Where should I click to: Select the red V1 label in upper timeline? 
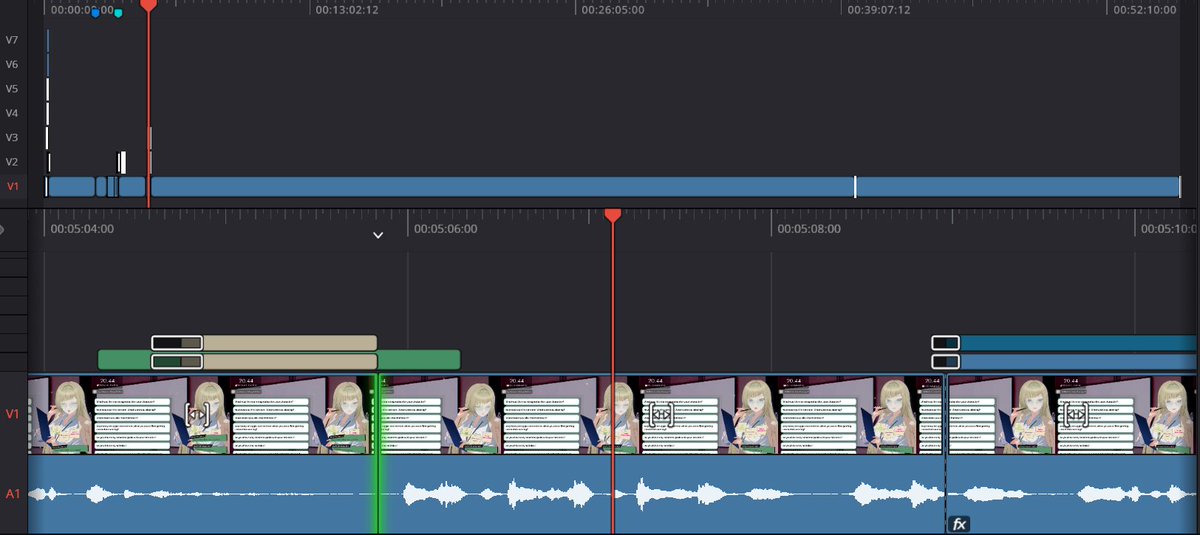point(12,186)
